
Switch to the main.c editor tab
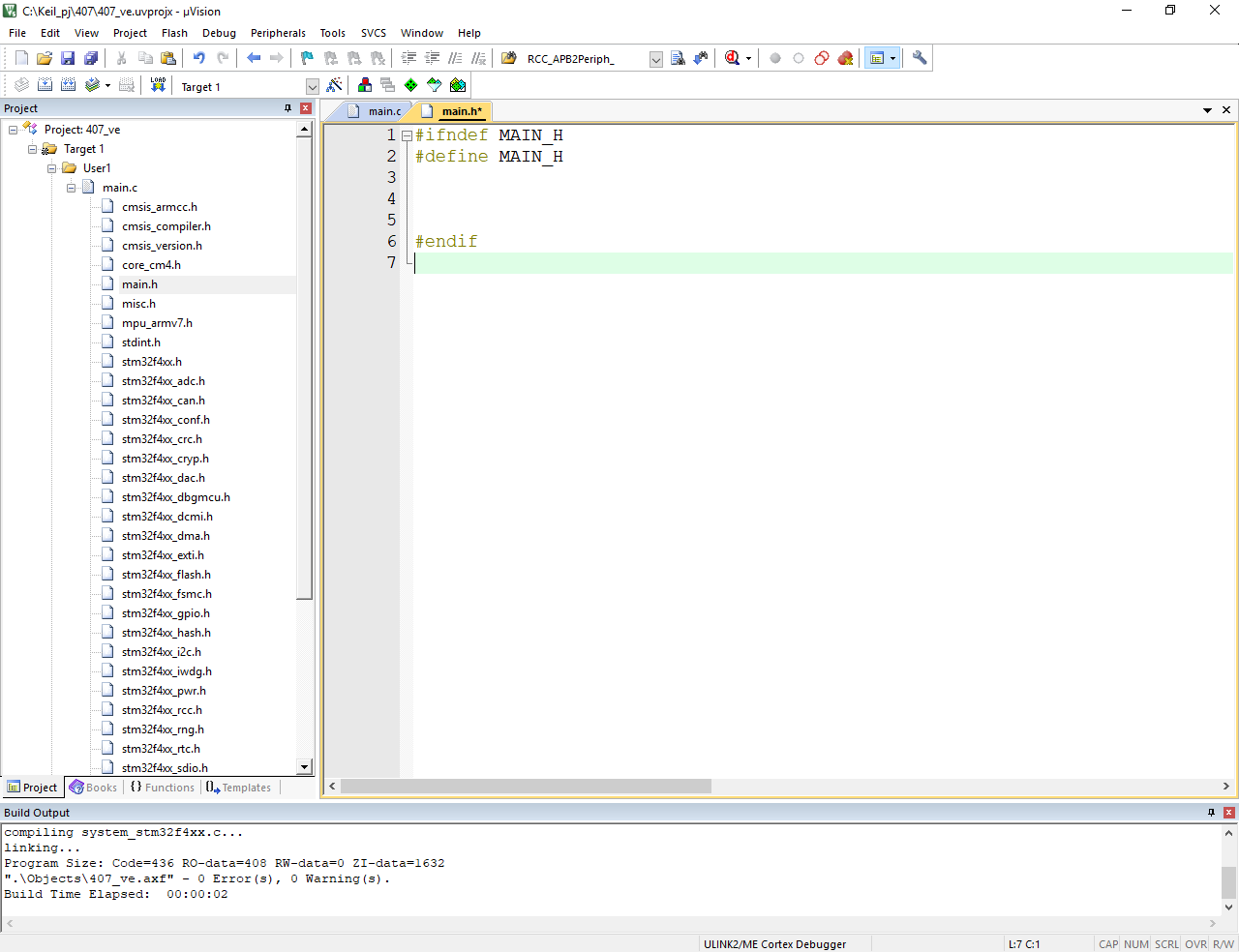(376, 111)
